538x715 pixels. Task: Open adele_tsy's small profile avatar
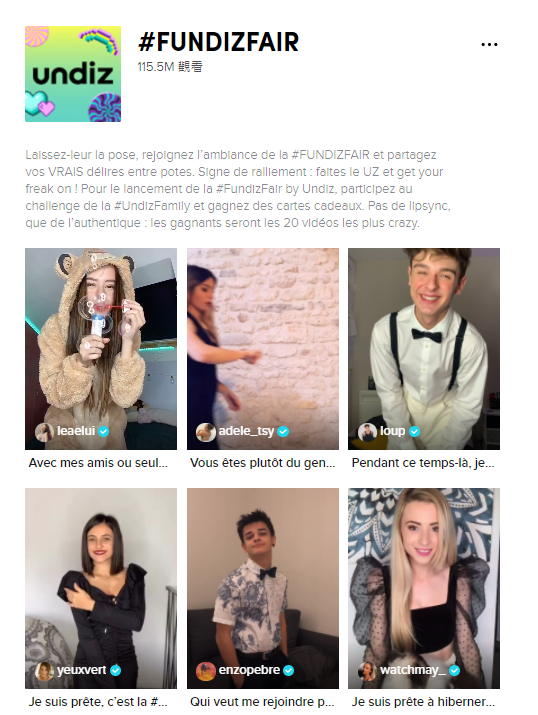[x=206, y=431]
